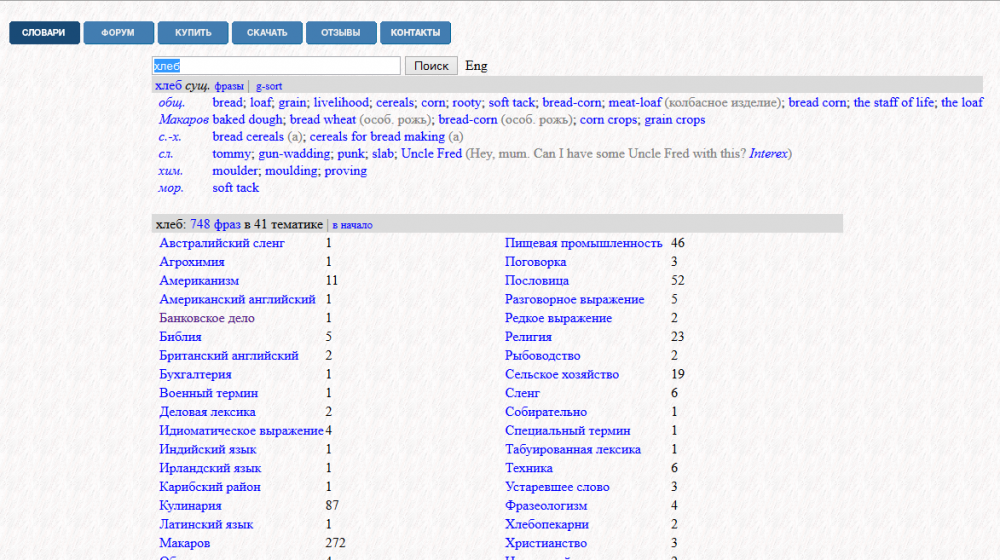This screenshot has width=1000, height=560.
Task: Go to the ФОРУМ tab
Action: (x=118, y=33)
